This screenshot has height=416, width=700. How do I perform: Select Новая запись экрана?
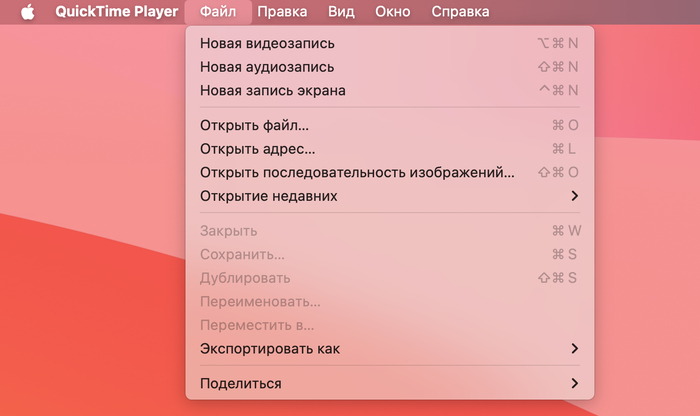[x=272, y=90]
